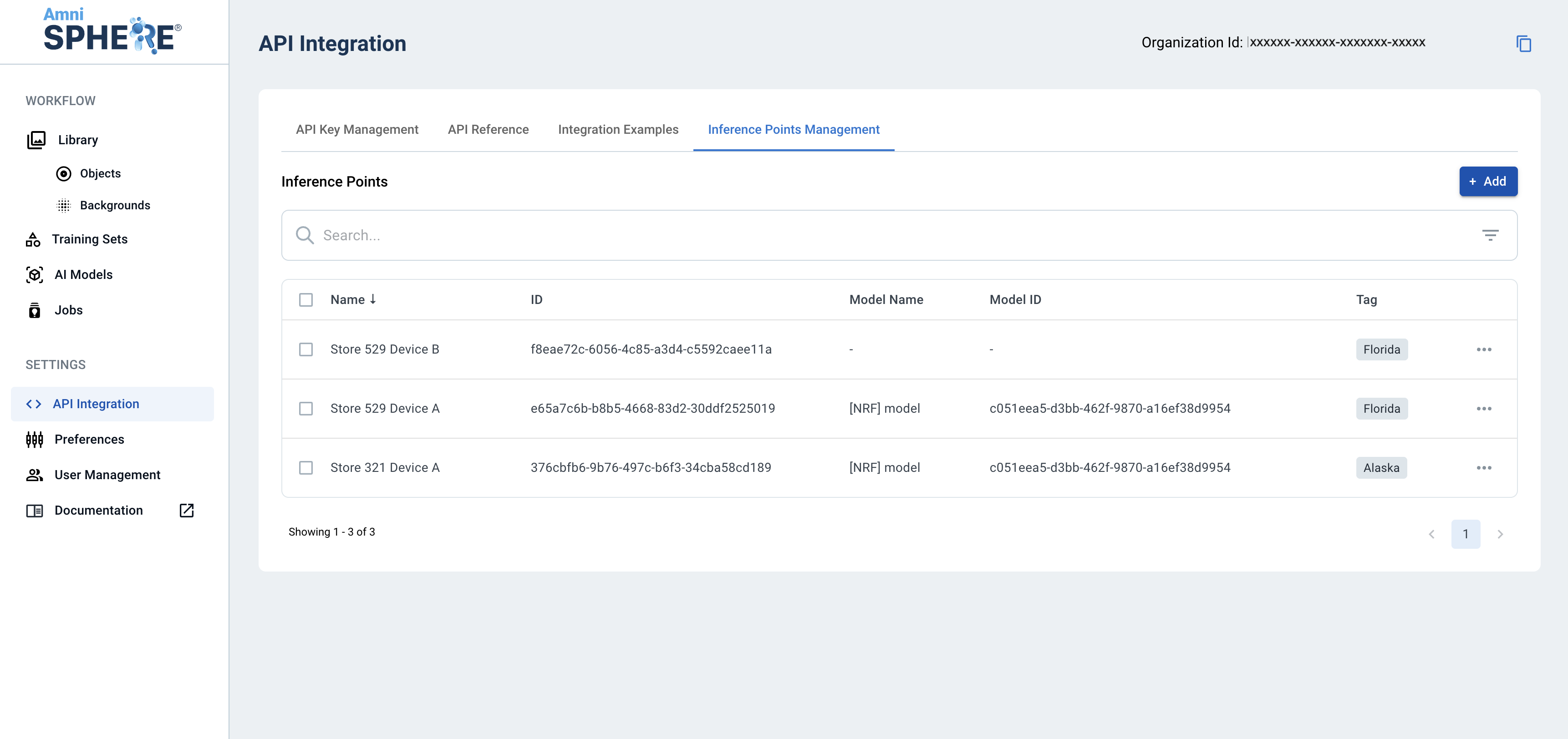The image size is (1568, 739).
Task: Open more options for Store 529 Device A
Action: (1483, 409)
